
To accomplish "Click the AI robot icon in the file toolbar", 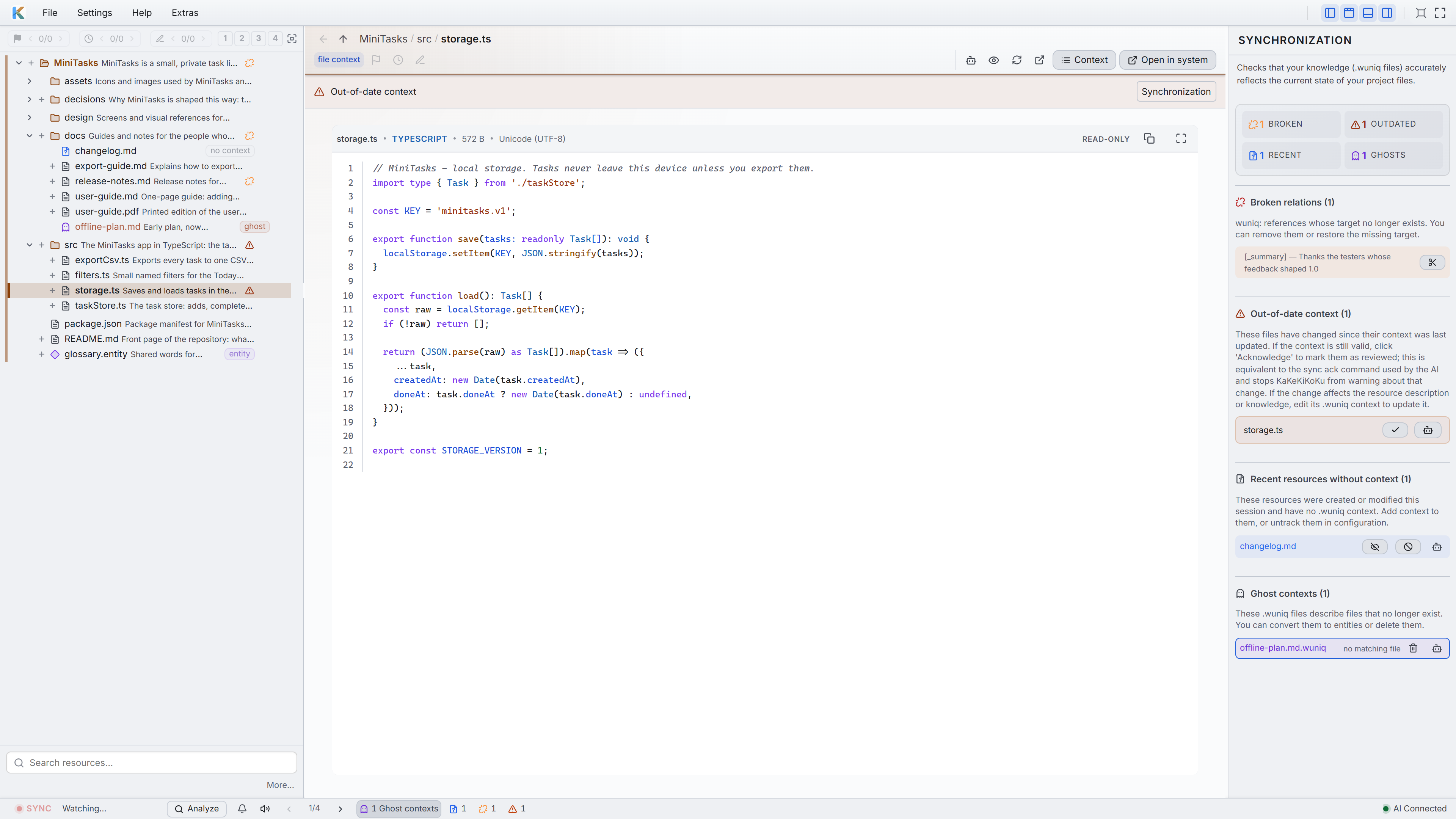I will coord(971,60).
